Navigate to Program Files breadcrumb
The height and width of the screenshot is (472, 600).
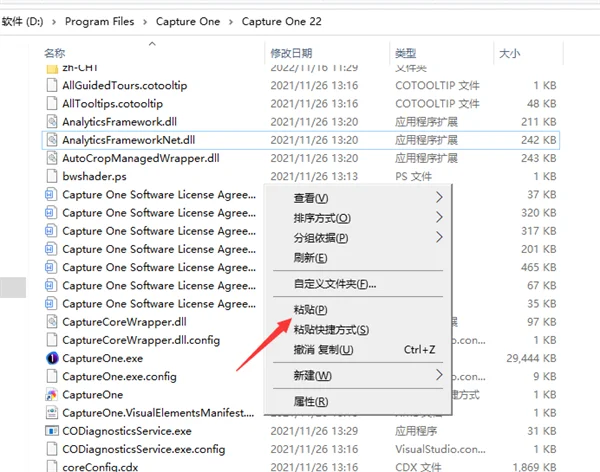(99, 21)
